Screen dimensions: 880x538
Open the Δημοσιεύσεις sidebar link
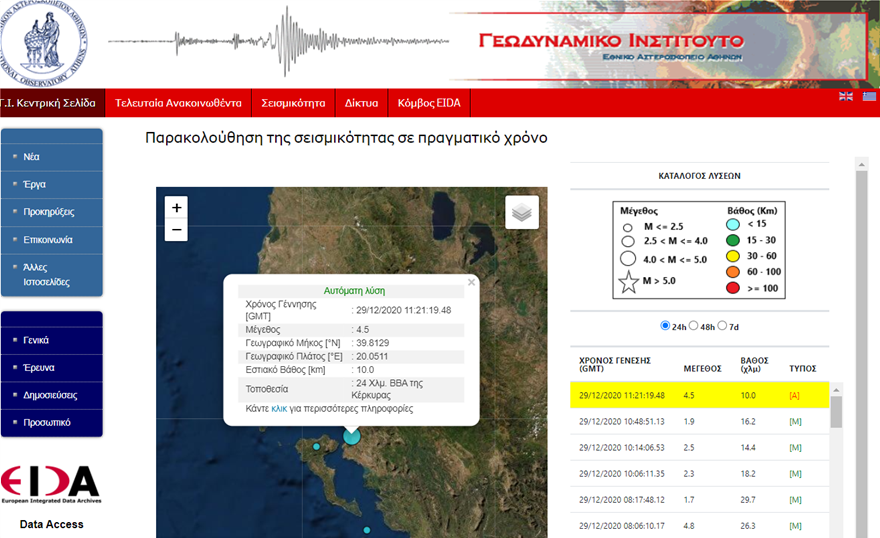click(52, 395)
